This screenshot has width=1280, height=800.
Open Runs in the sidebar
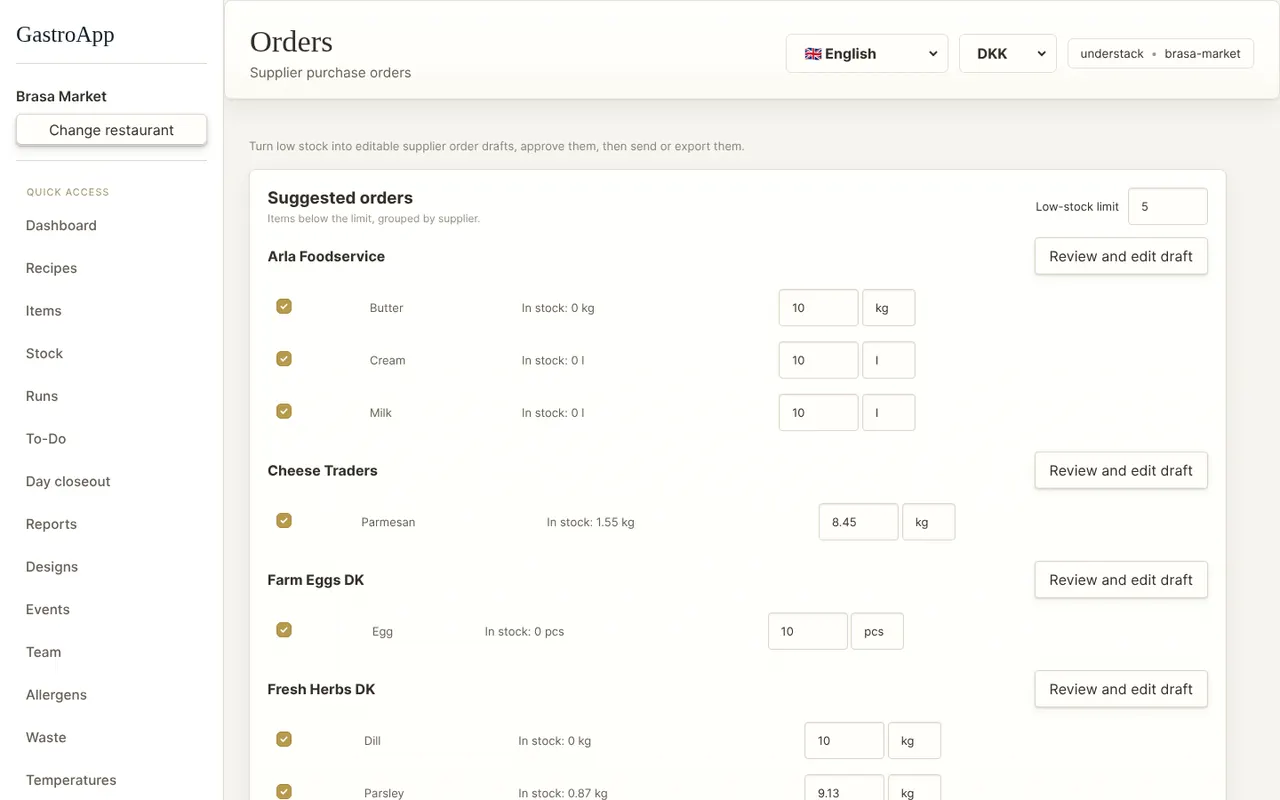[42, 396]
